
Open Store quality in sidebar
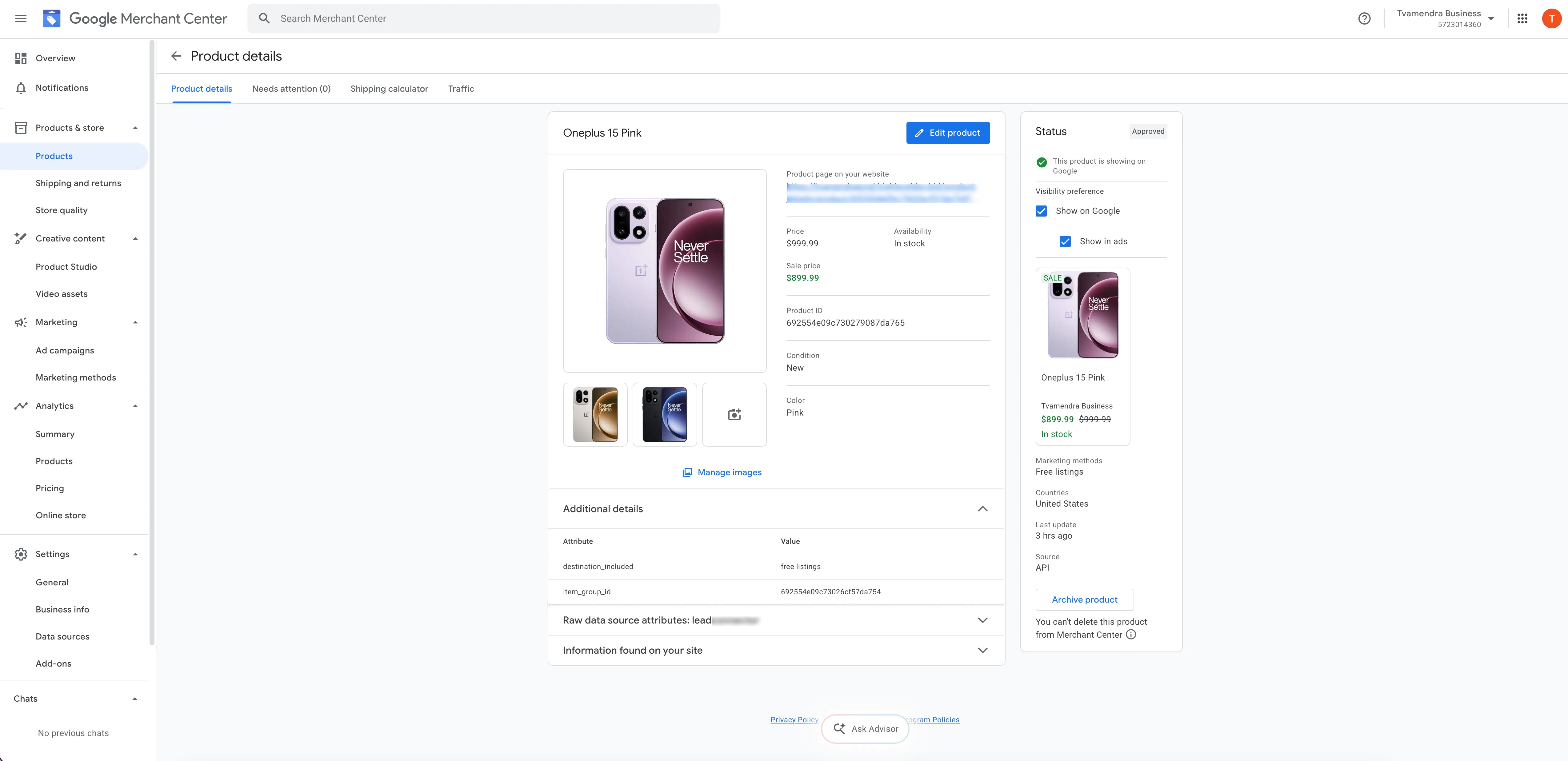click(62, 210)
